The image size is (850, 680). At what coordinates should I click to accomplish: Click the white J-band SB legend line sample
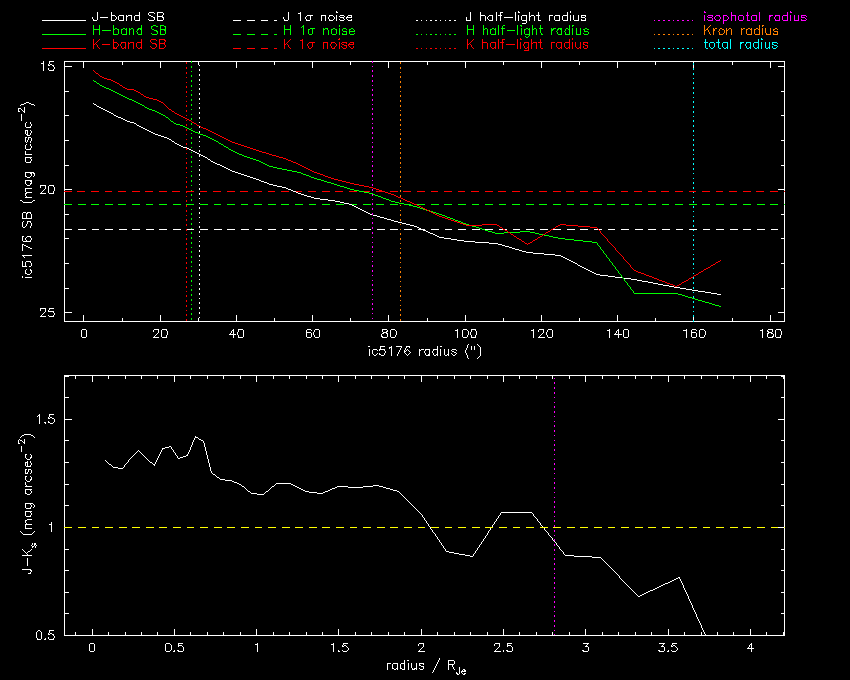pyautogui.click(x=63, y=18)
